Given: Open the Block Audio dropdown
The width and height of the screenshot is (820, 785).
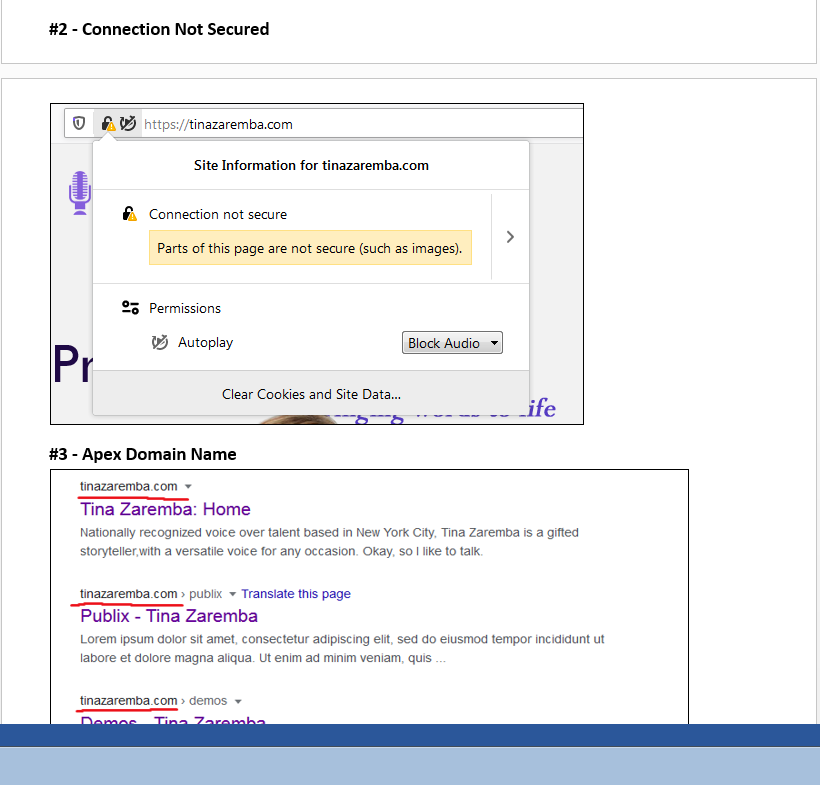Looking at the screenshot, I should click(452, 342).
